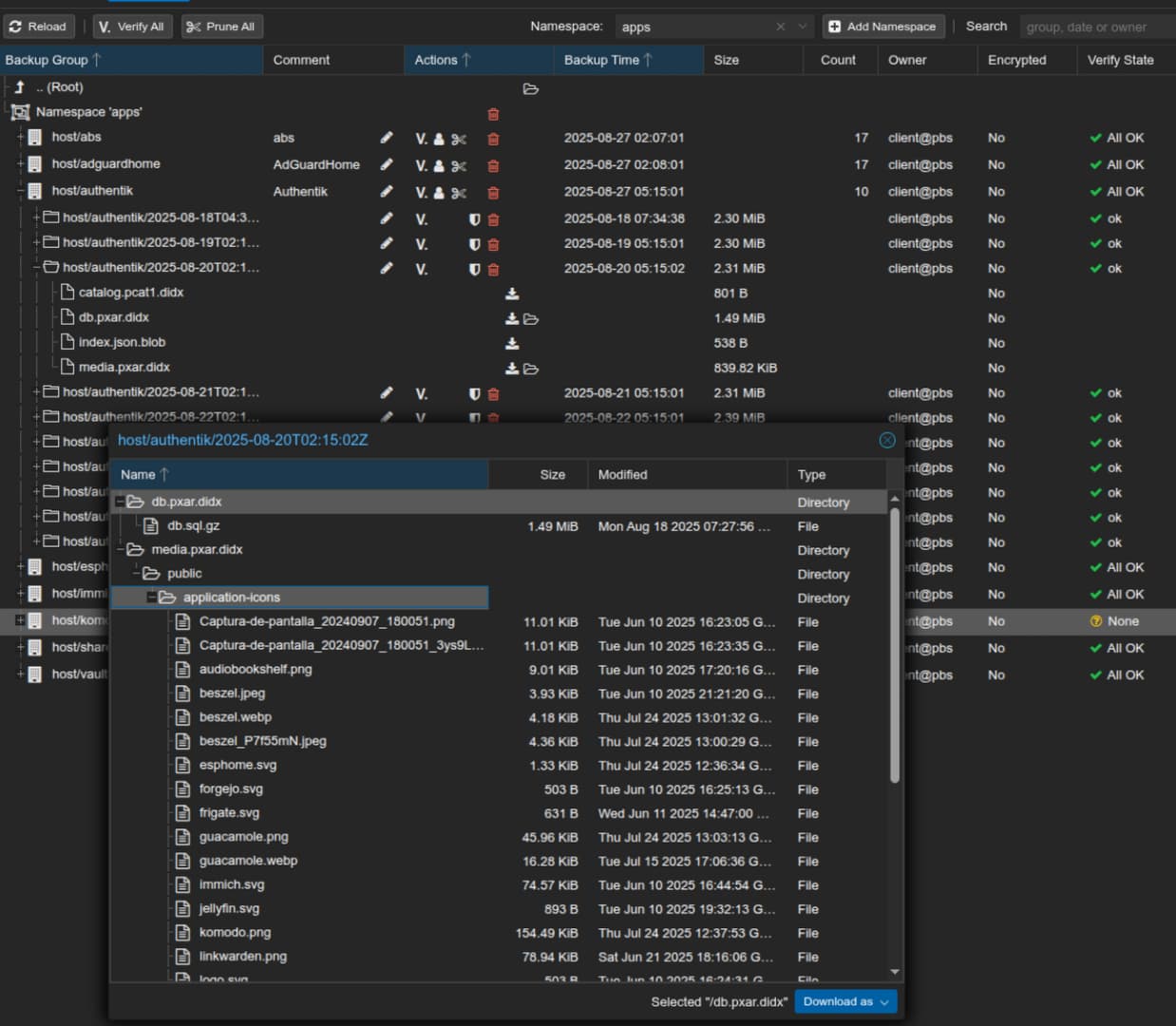The width and height of the screenshot is (1176, 1026).
Task: Click change owner icon for host/abs
Action: 439,139
